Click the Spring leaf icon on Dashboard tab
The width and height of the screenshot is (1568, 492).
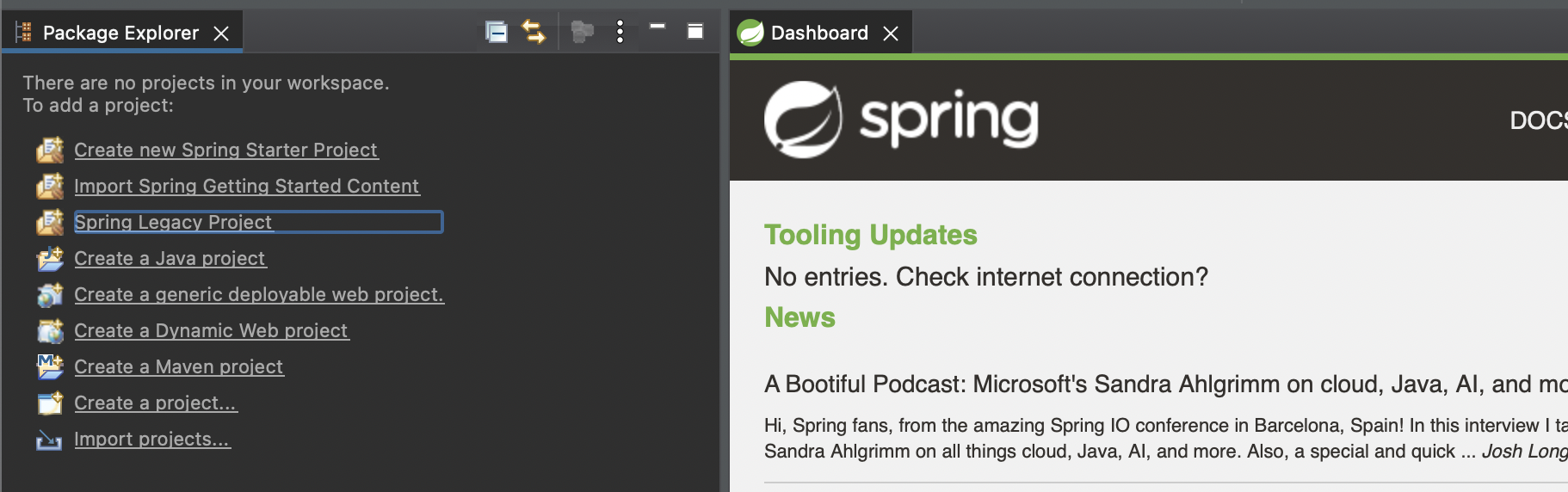(x=750, y=33)
